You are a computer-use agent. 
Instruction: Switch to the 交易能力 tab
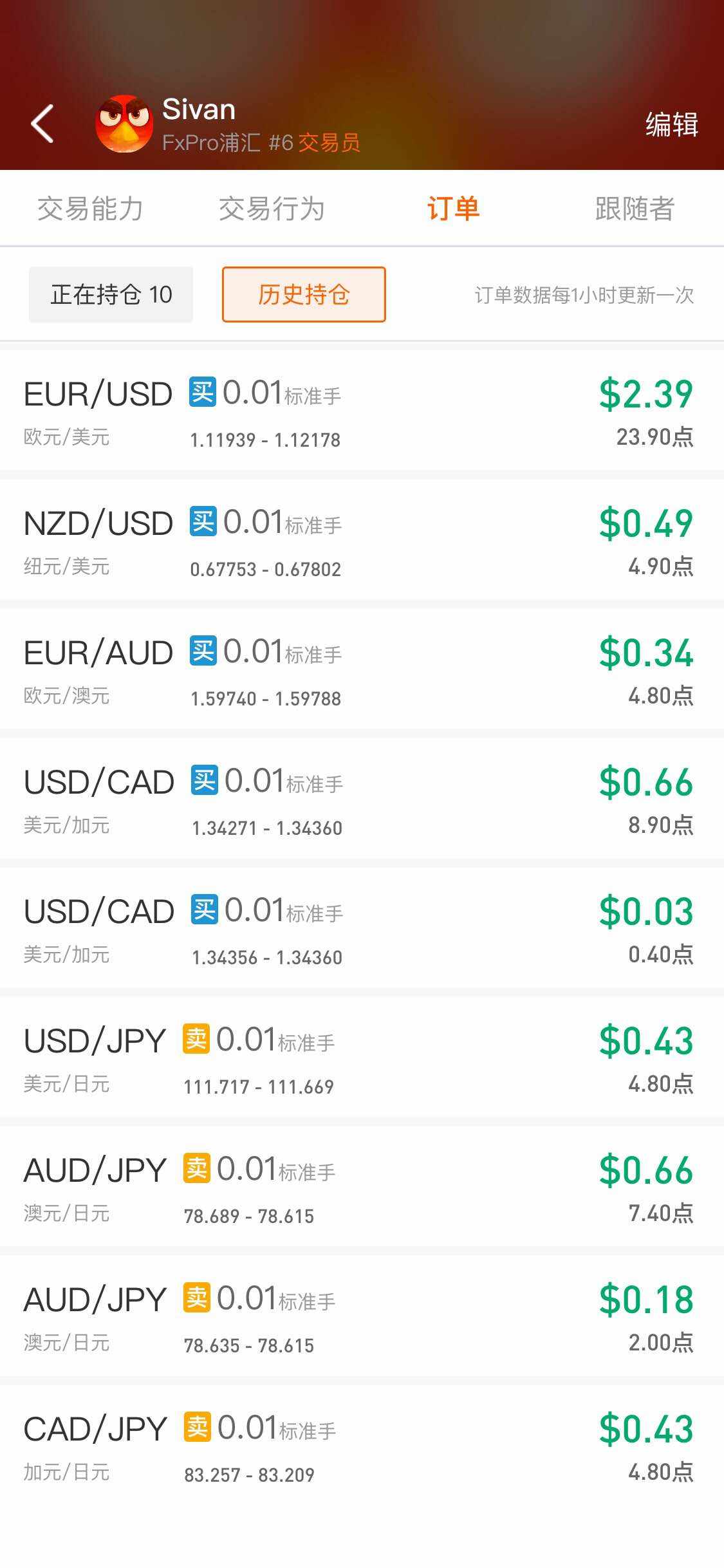coord(90,209)
